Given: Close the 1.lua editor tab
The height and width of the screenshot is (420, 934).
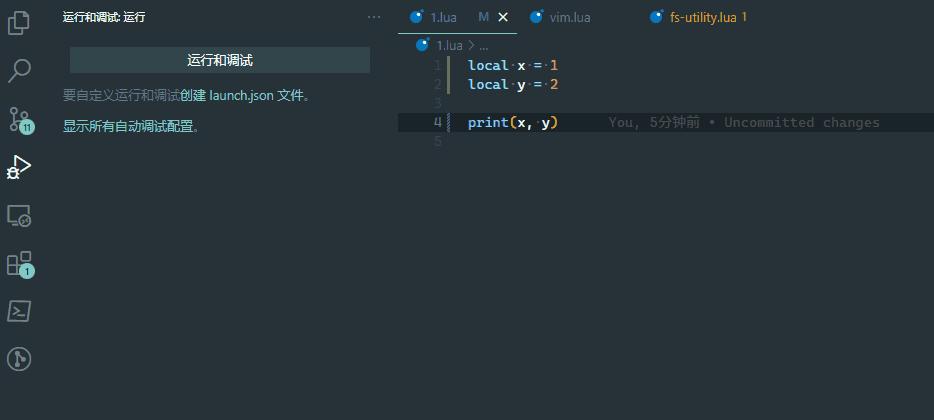Looking at the screenshot, I should (x=503, y=17).
